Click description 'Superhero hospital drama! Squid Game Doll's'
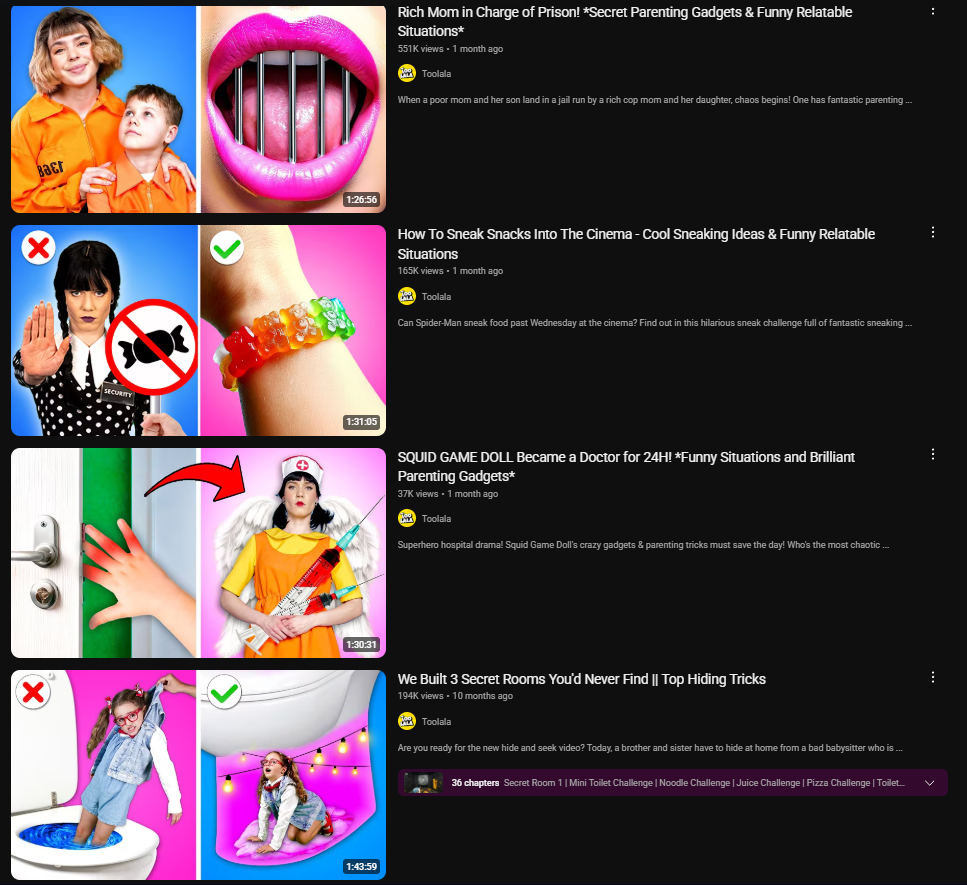The image size is (967, 885). (x=643, y=545)
